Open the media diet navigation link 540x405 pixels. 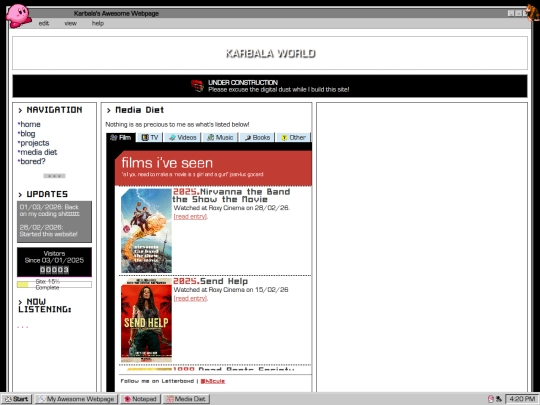[x=39, y=152]
